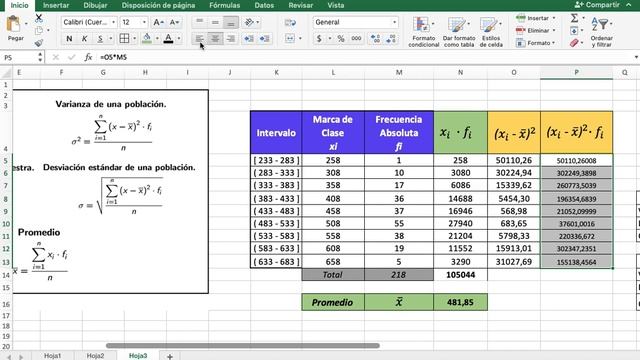Viewport: 640px width, 360px height.
Task: Open Estilos de celda
Action: coord(491,32)
